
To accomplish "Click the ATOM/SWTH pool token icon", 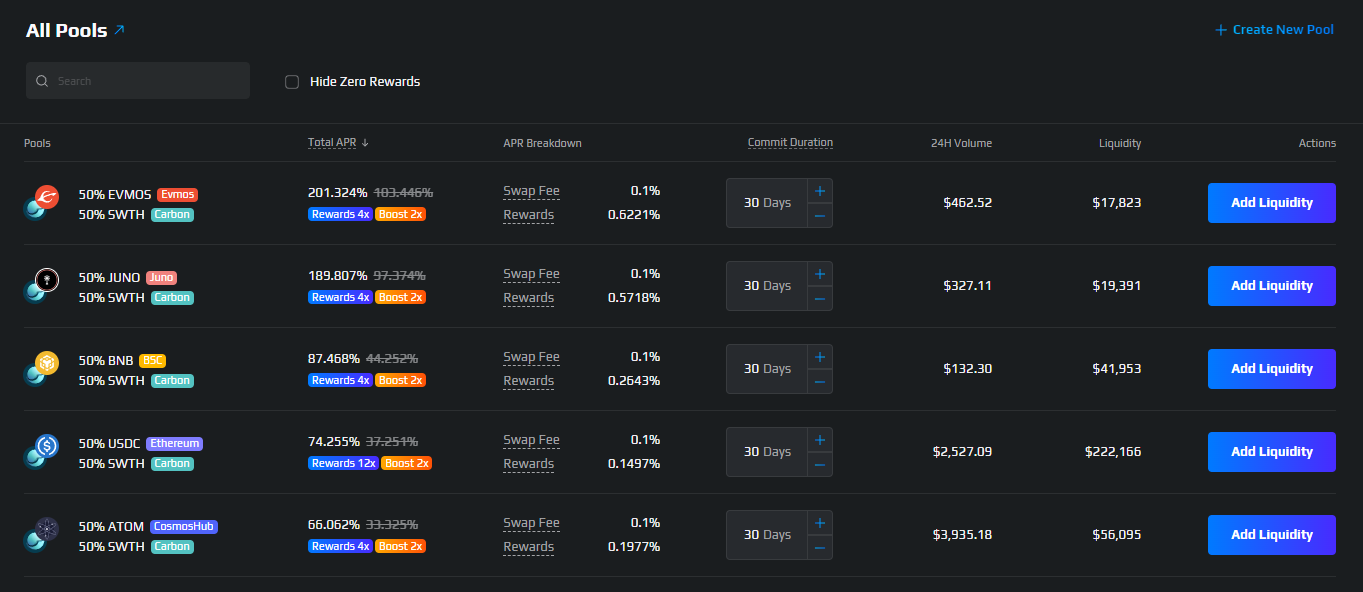I will tap(42, 534).
